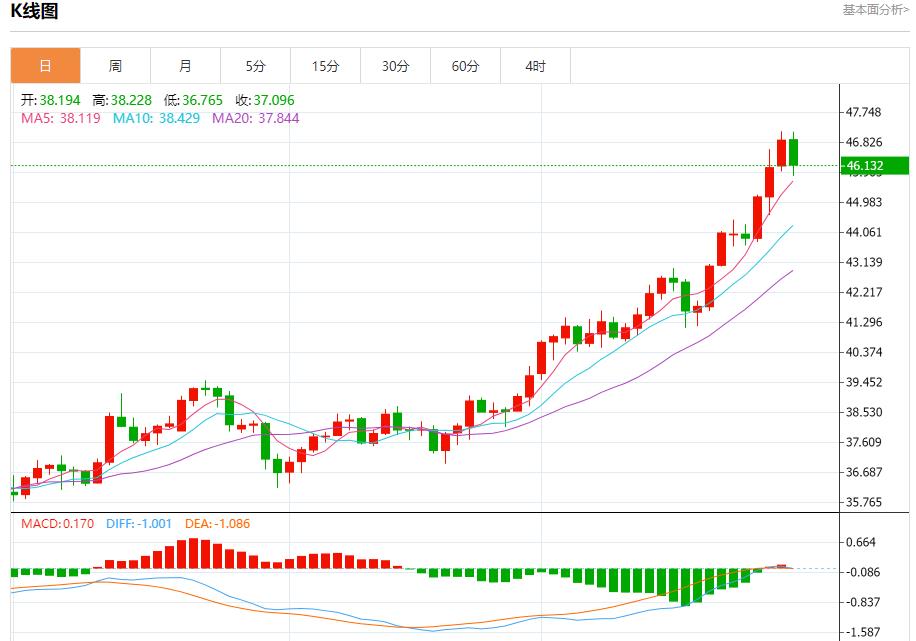
Task: Select the 60分 timeframe tab
Action: (x=465, y=65)
